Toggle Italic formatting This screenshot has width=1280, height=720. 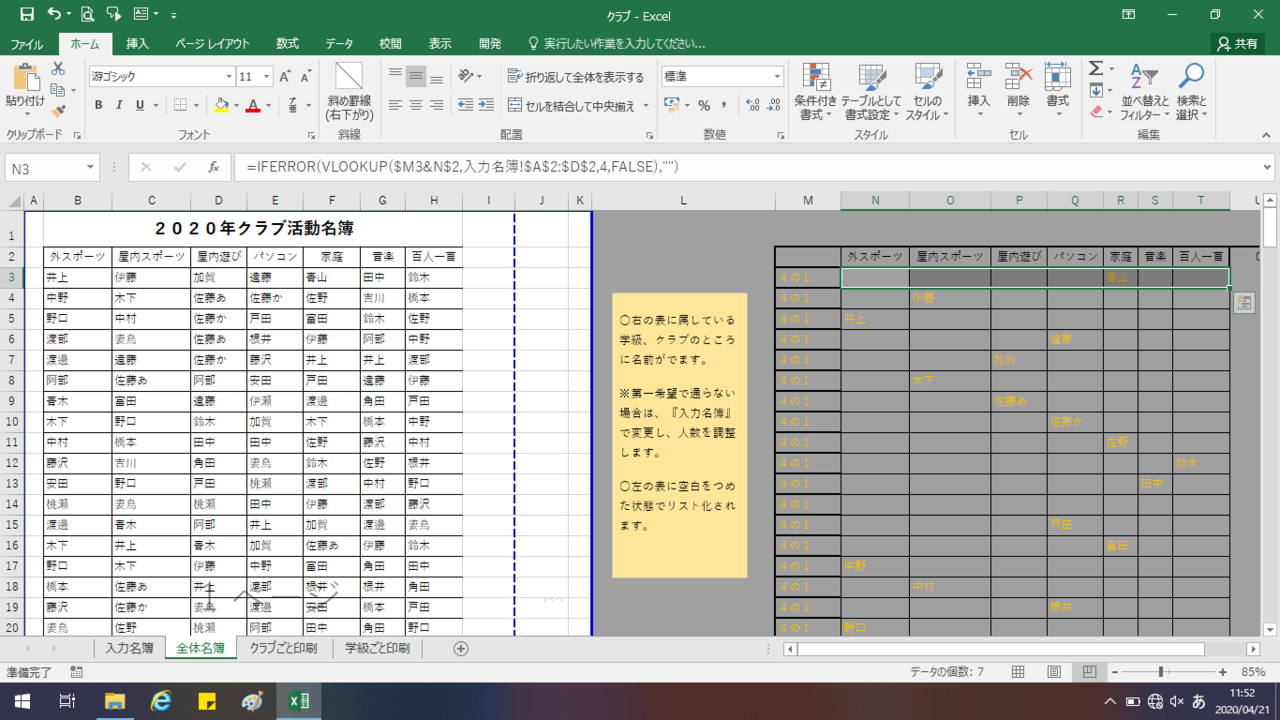(119, 105)
